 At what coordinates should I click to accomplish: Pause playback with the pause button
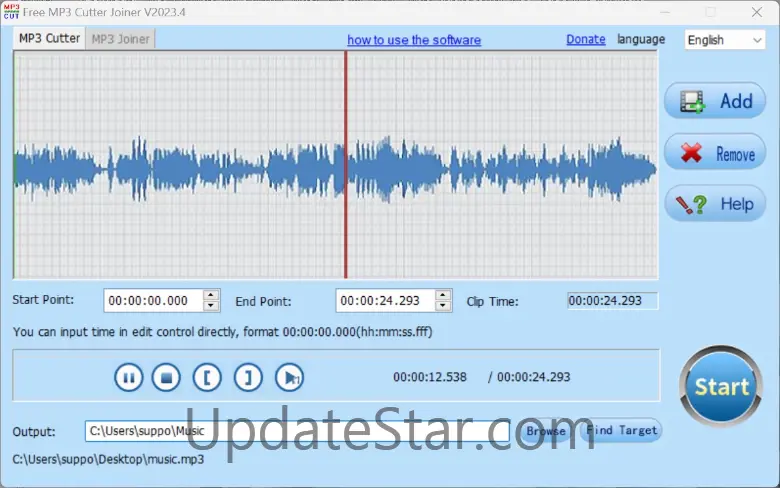(x=128, y=378)
